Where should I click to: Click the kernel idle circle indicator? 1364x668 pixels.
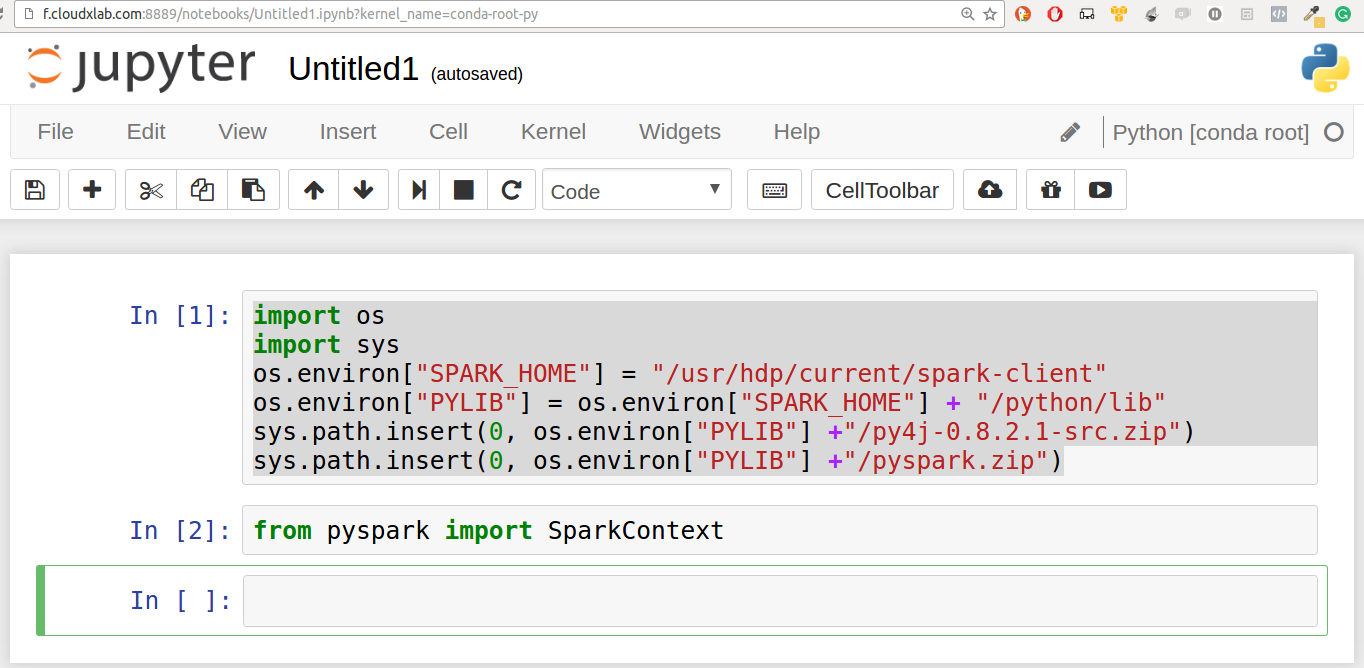[x=1334, y=132]
